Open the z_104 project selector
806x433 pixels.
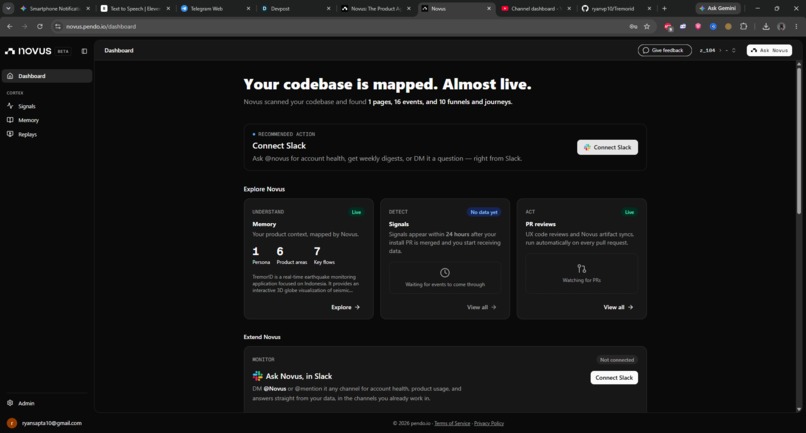[x=718, y=50]
